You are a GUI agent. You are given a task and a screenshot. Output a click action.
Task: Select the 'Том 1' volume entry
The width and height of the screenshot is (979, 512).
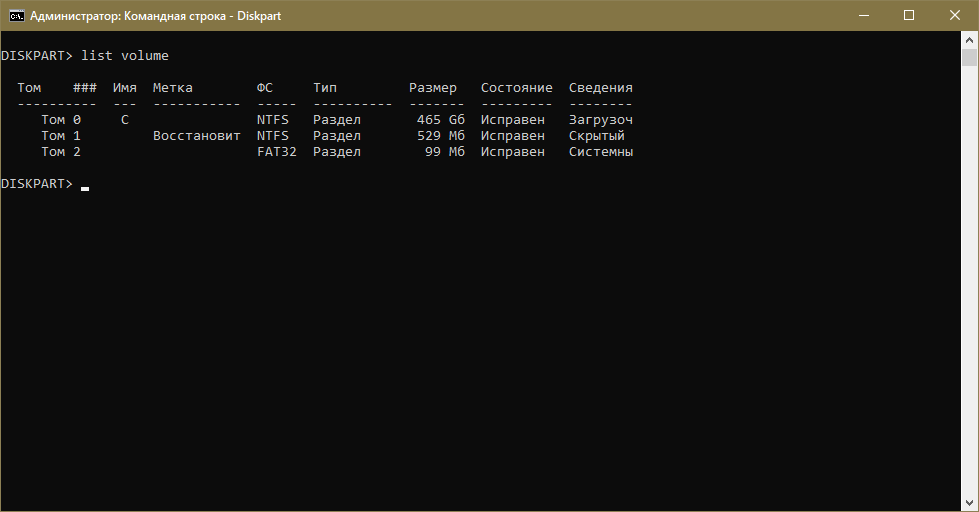[61, 136]
